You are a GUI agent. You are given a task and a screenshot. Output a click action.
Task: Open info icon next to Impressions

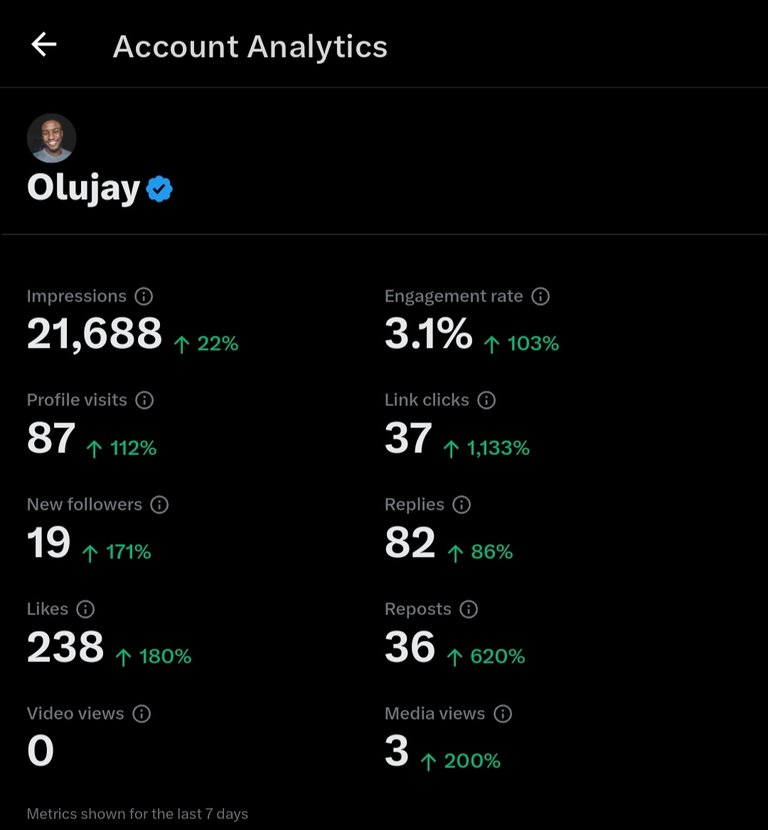[x=143, y=296]
